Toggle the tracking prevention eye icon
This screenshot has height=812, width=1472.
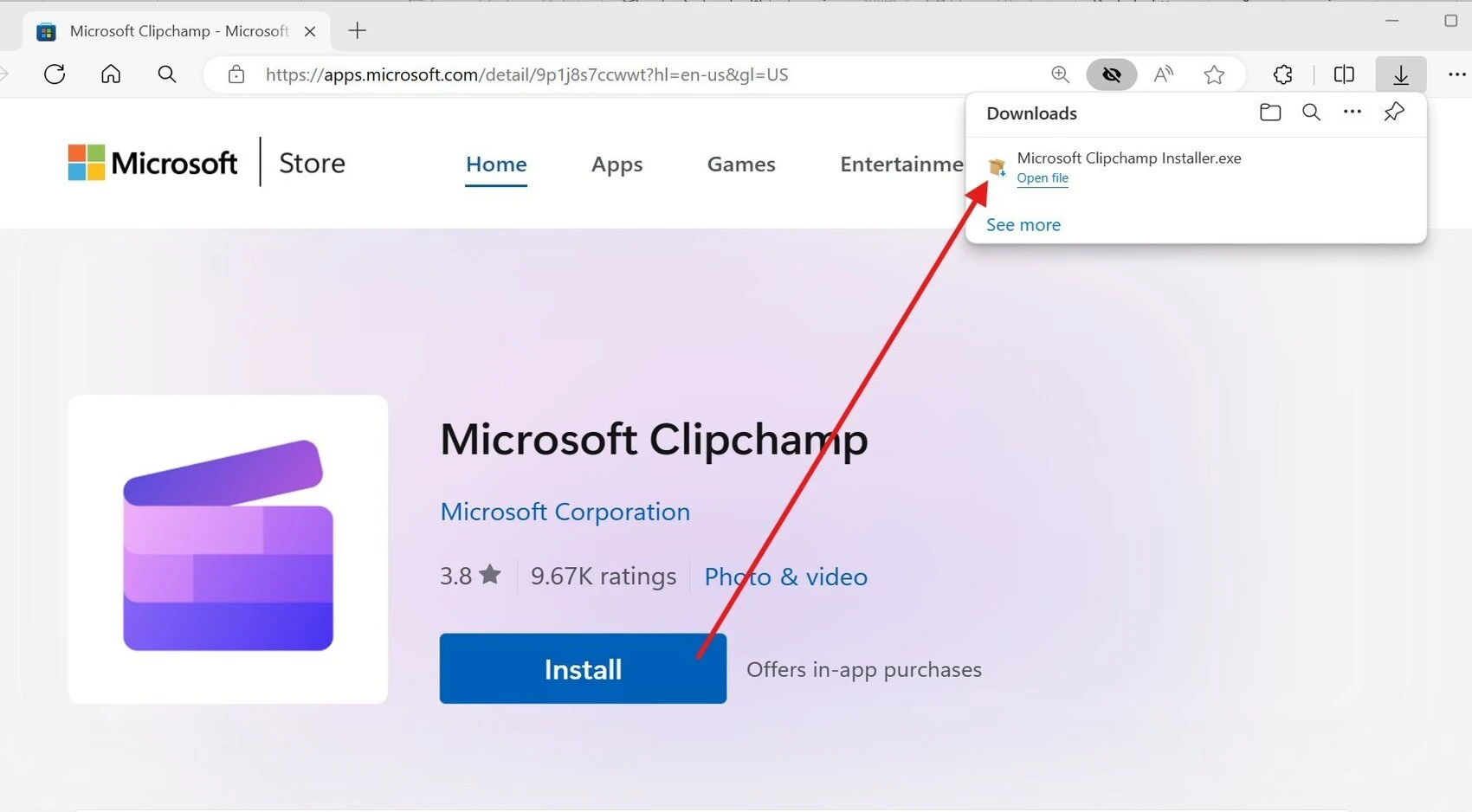click(1112, 74)
